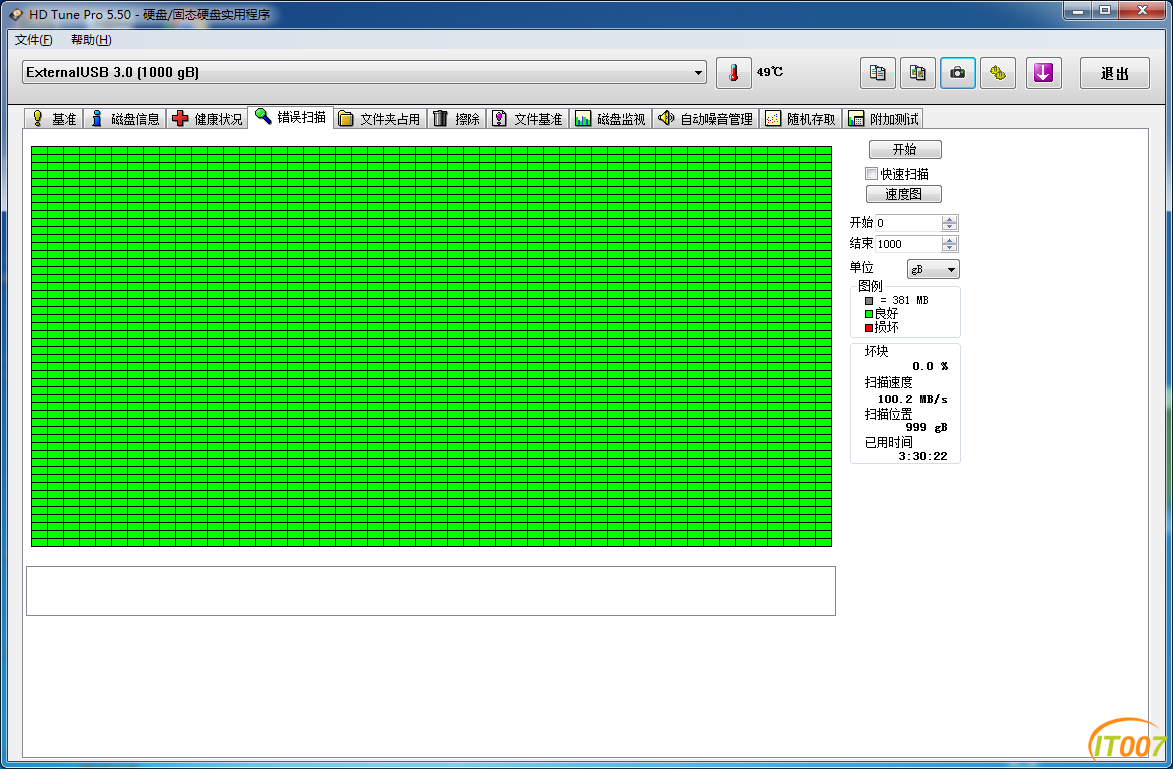Select the 错误扫描 tab

291,117
